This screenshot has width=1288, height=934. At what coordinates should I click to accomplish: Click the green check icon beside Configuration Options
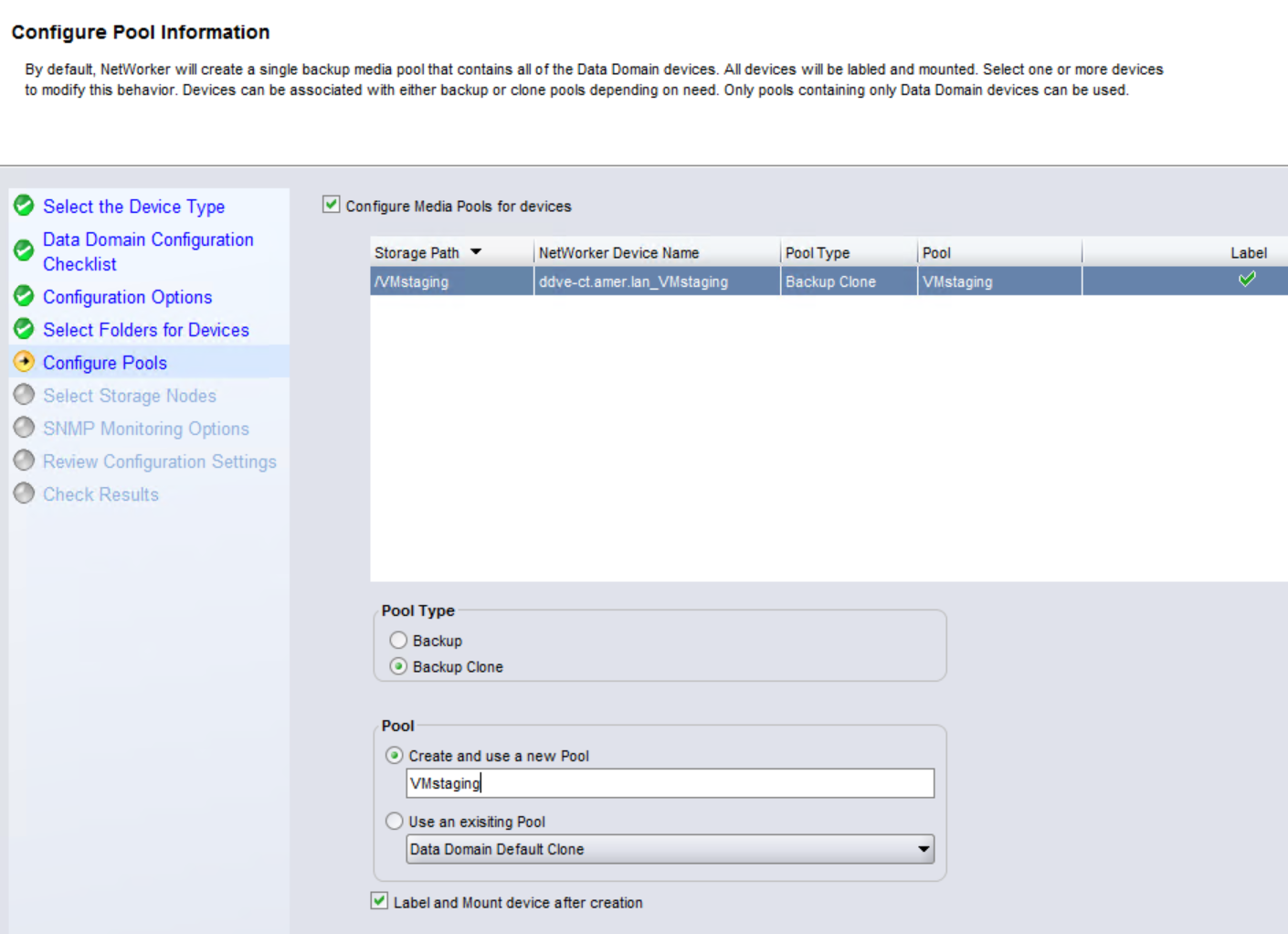25,296
